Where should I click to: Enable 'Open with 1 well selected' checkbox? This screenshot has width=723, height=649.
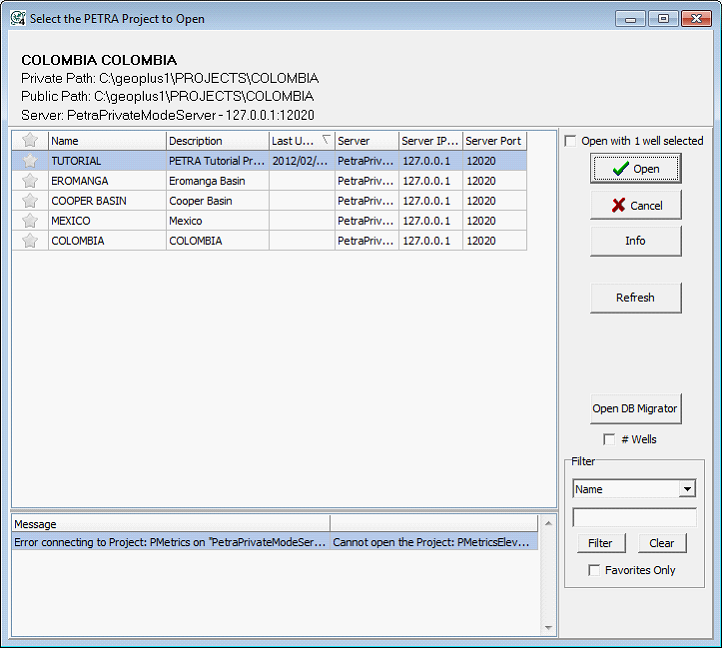(570, 141)
